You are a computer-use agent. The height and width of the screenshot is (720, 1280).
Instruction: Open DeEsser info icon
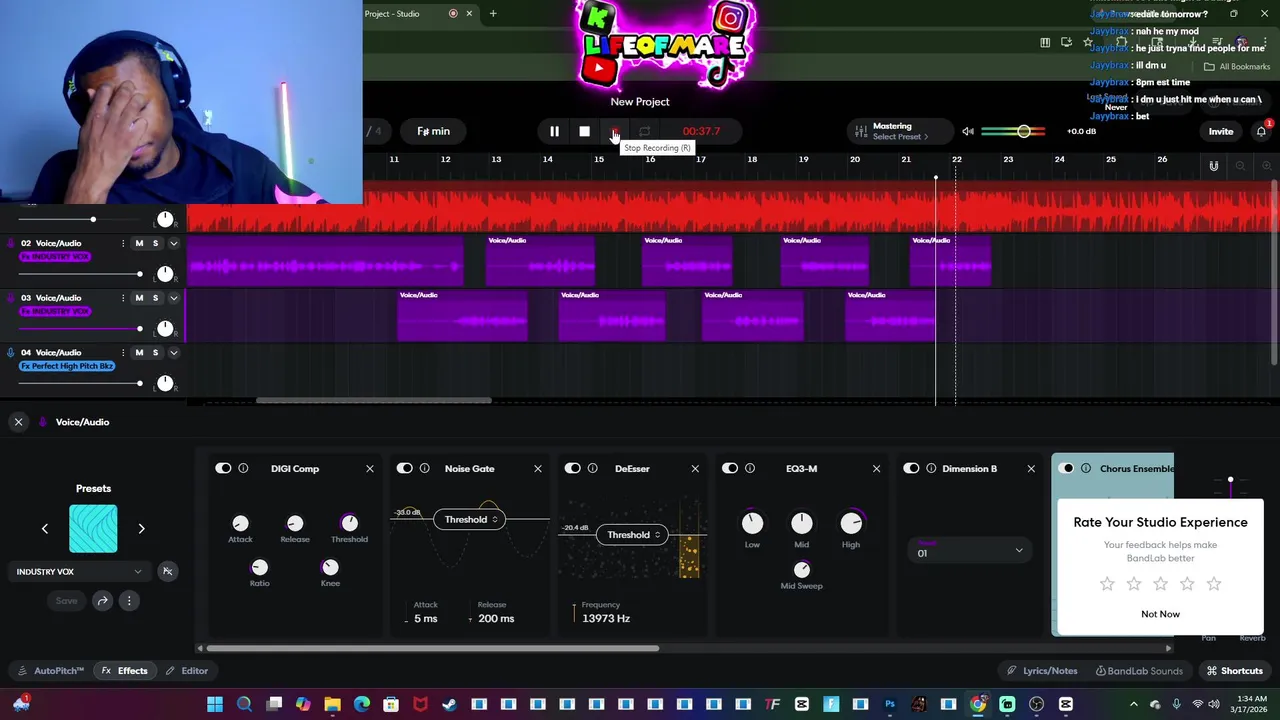592,468
